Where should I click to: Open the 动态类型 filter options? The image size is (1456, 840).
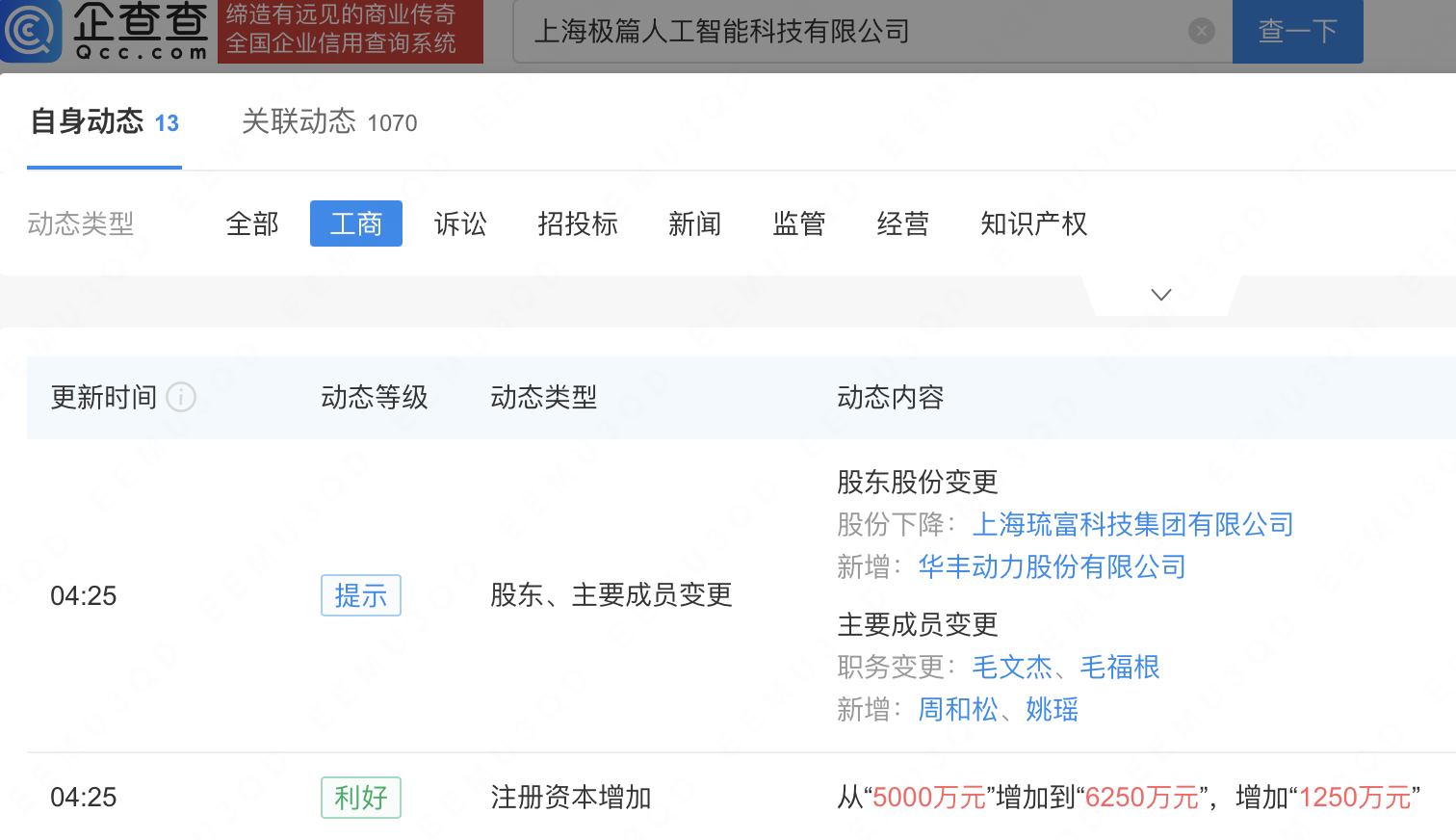pyautogui.click(x=80, y=223)
